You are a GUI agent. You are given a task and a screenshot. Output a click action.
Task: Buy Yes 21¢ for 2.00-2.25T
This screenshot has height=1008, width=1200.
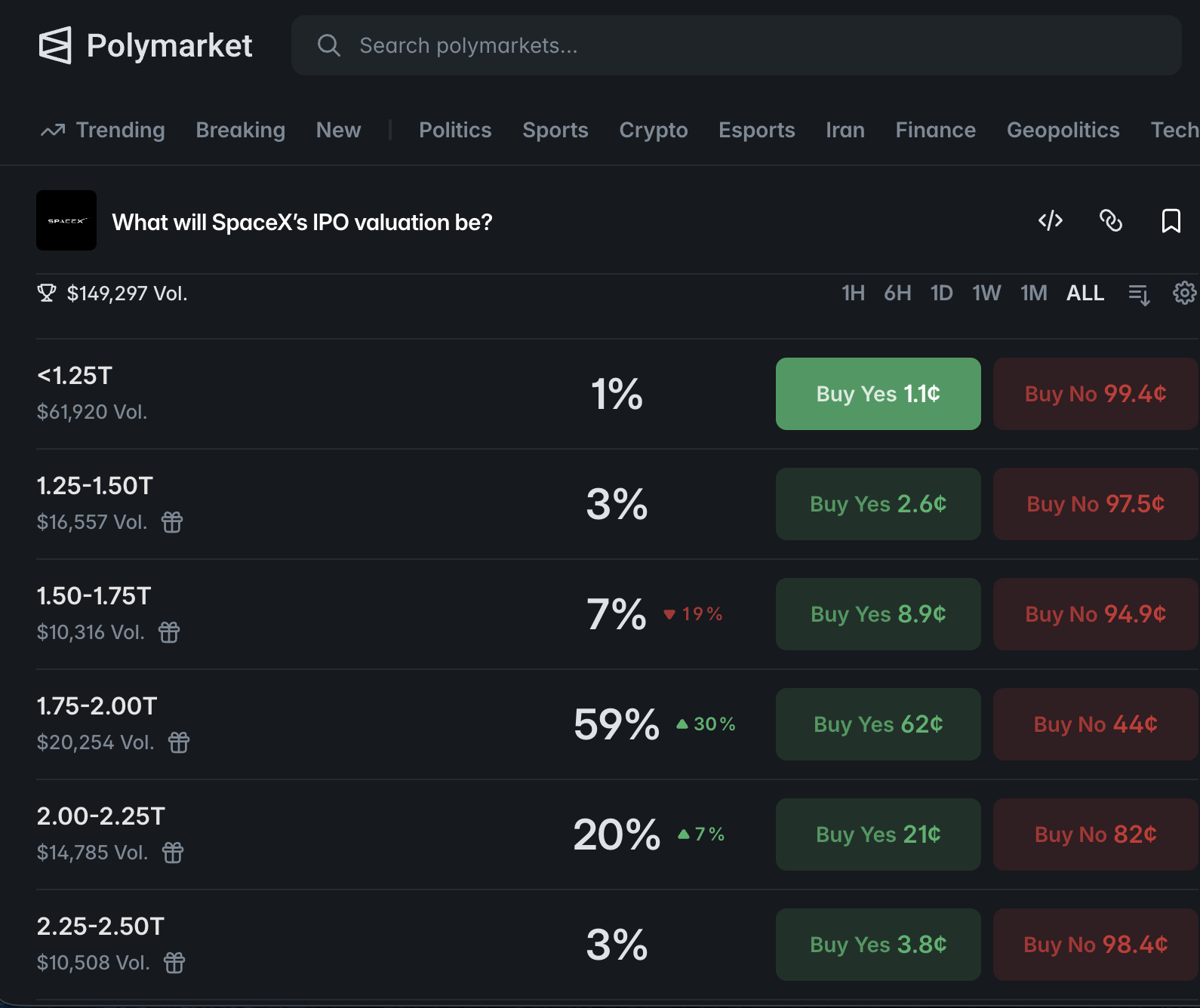click(x=878, y=834)
